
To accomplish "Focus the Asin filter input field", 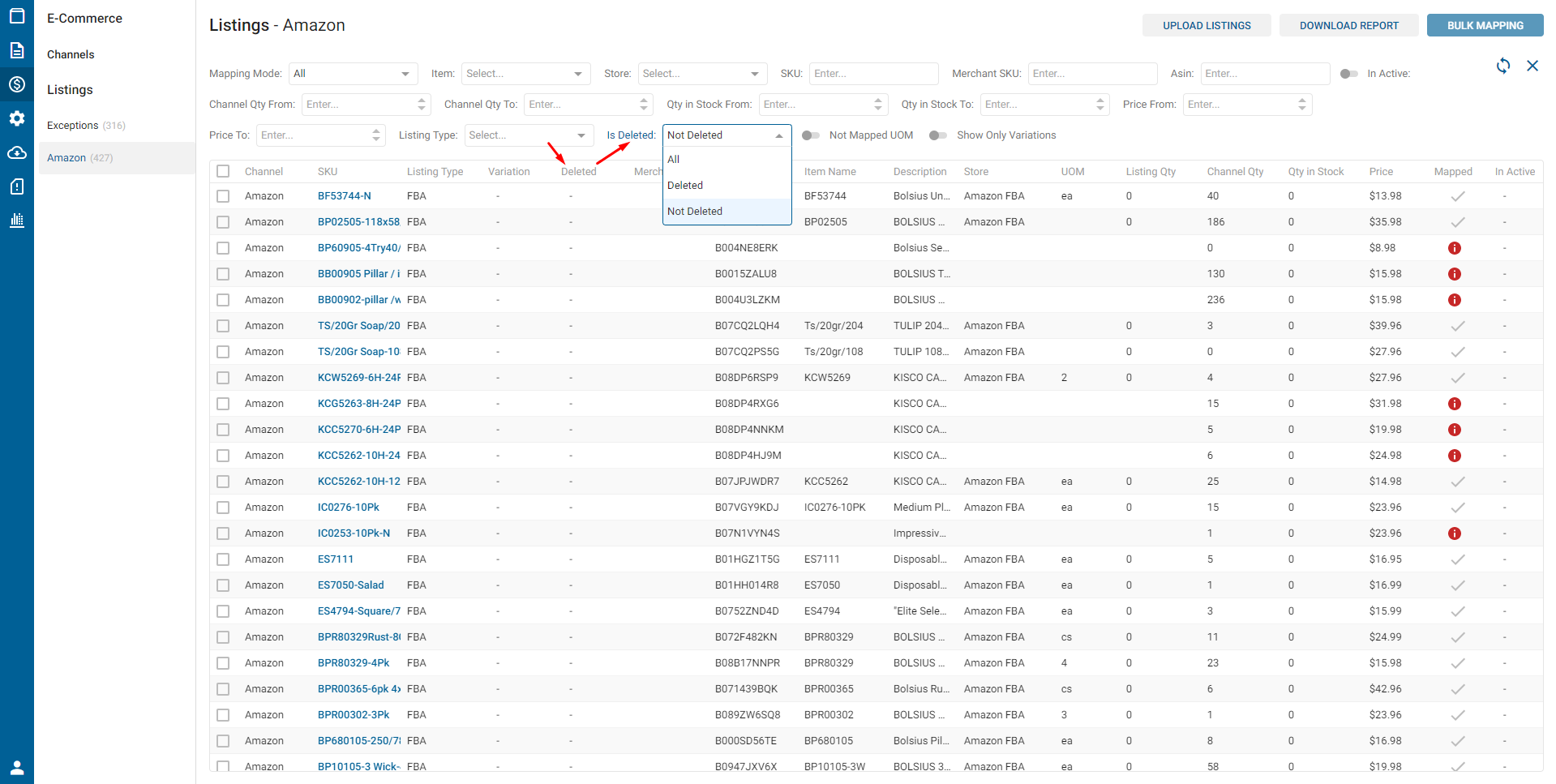I will [1265, 74].
